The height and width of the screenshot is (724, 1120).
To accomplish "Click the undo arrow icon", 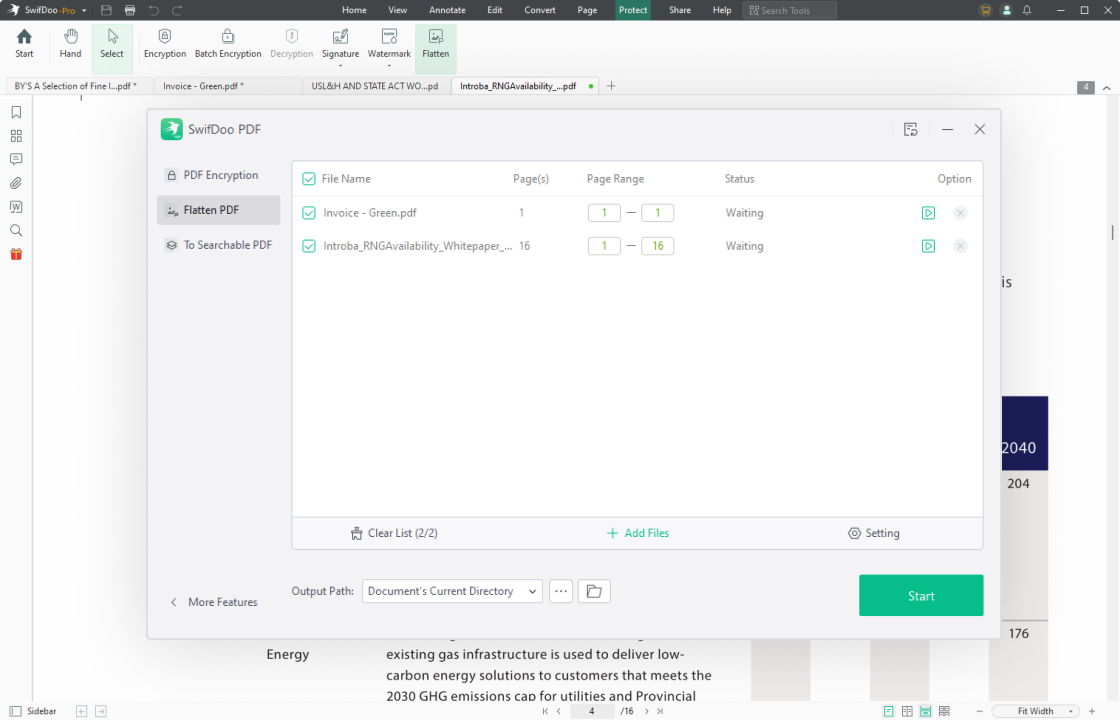I will (x=154, y=10).
